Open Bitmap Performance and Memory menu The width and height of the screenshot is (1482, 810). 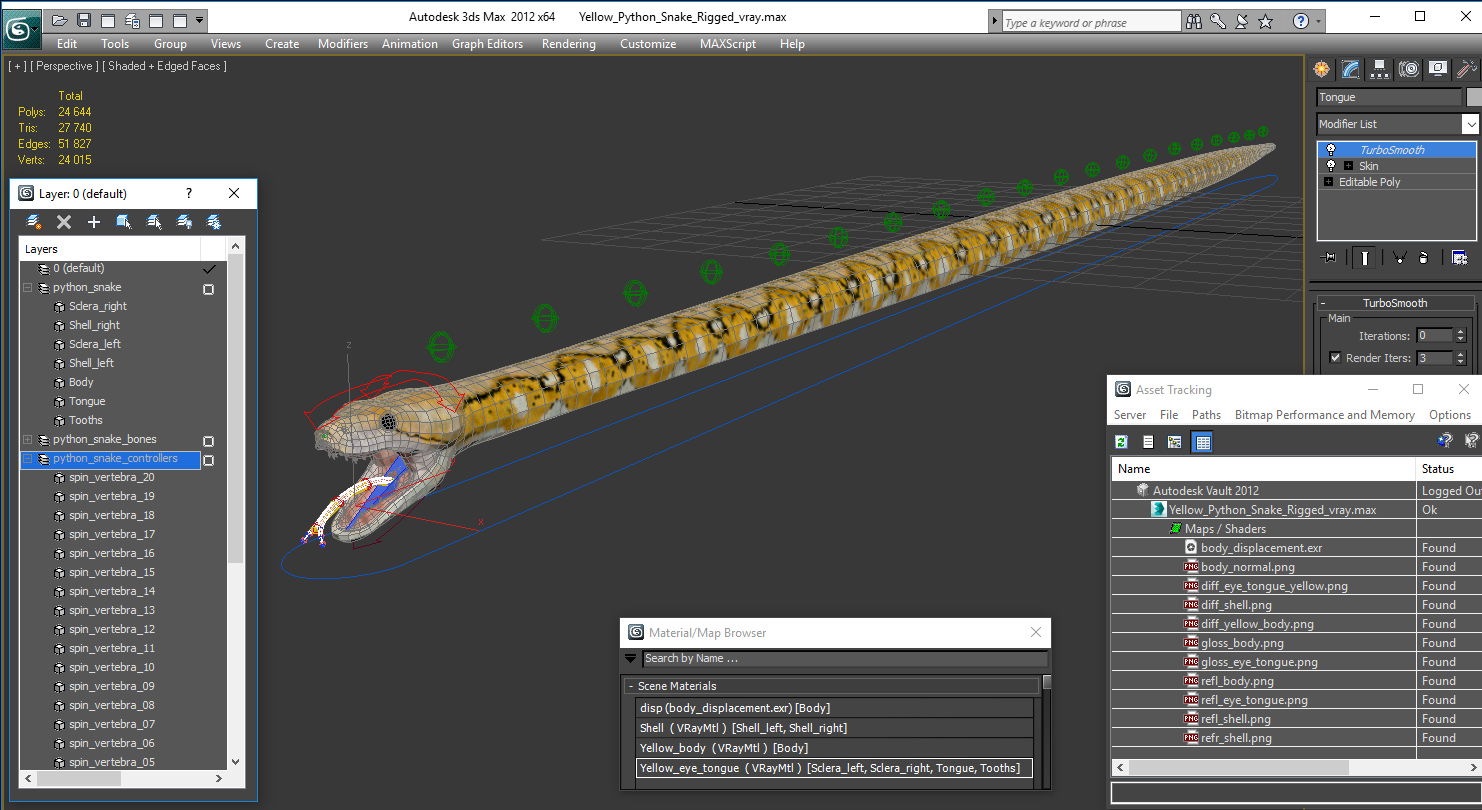(1325, 415)
